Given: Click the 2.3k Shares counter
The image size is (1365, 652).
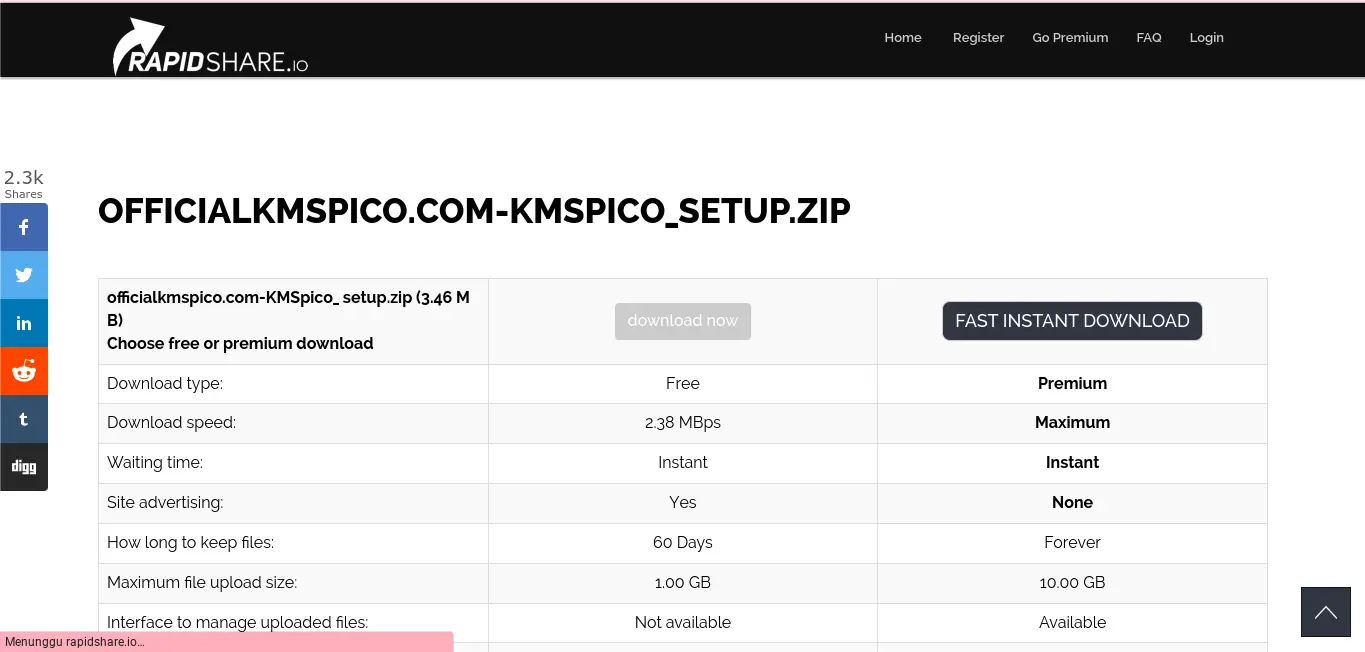Looking at the screenshot, I should tap(24, 184).
